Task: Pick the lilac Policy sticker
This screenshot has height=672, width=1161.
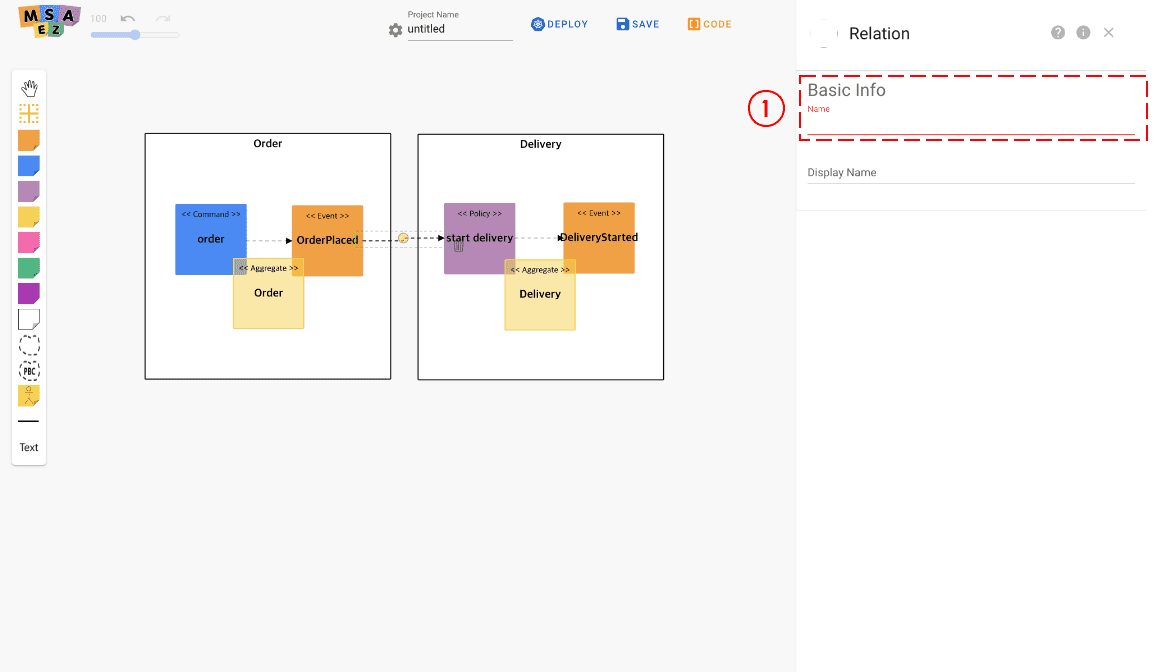Action: [x=29, y=191]
